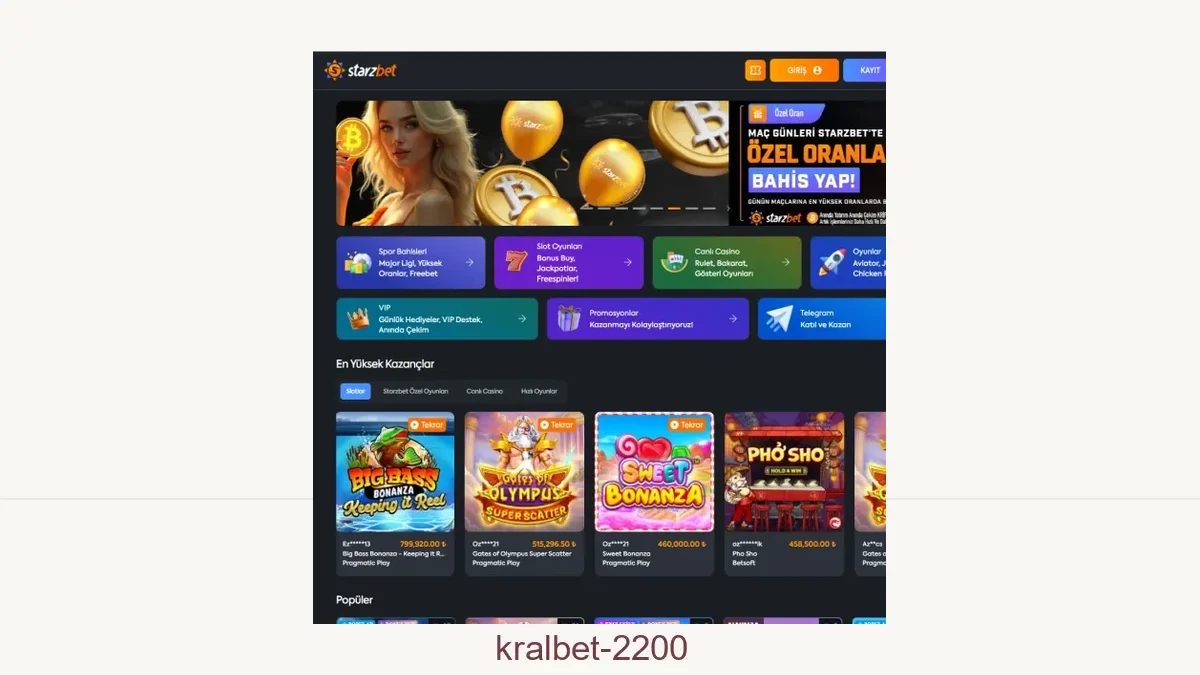Click Tekrar on Big Bass Bonanza

coord(428,425)
